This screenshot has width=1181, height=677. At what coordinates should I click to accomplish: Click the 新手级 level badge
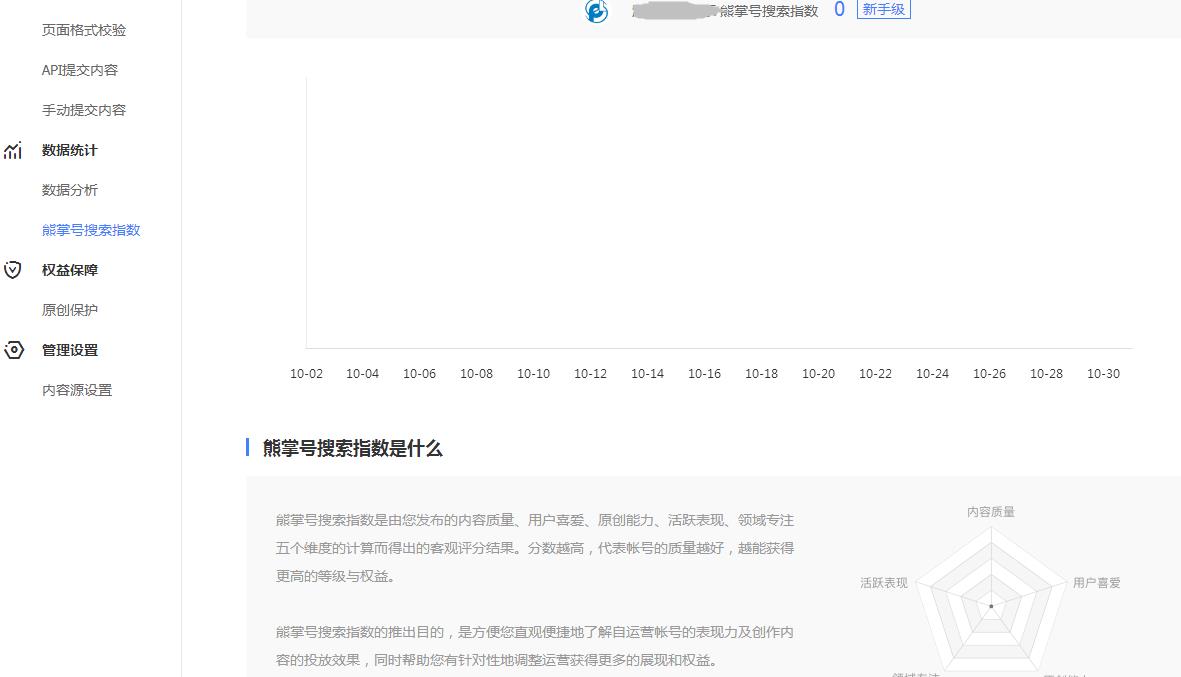pos(883,10)
